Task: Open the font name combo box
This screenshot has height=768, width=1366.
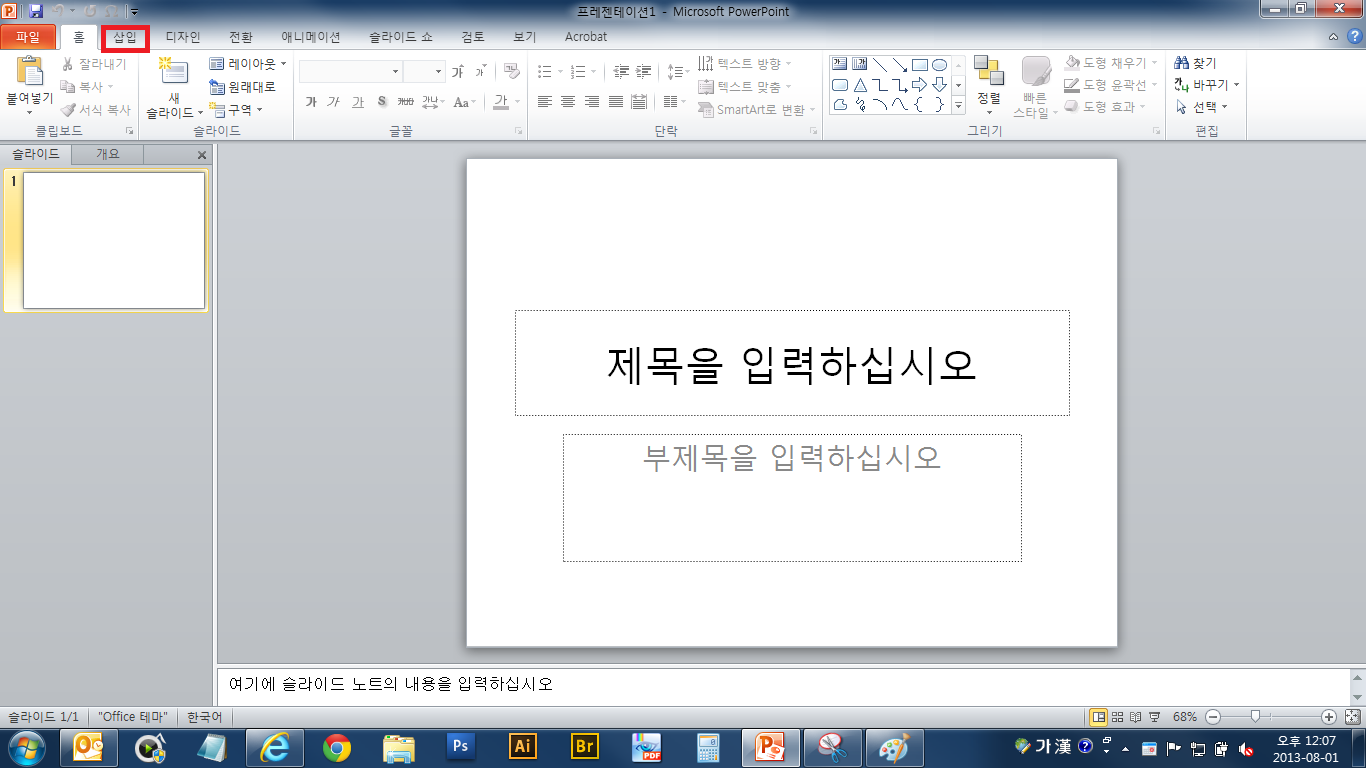Action: click(x=351, y=71)
